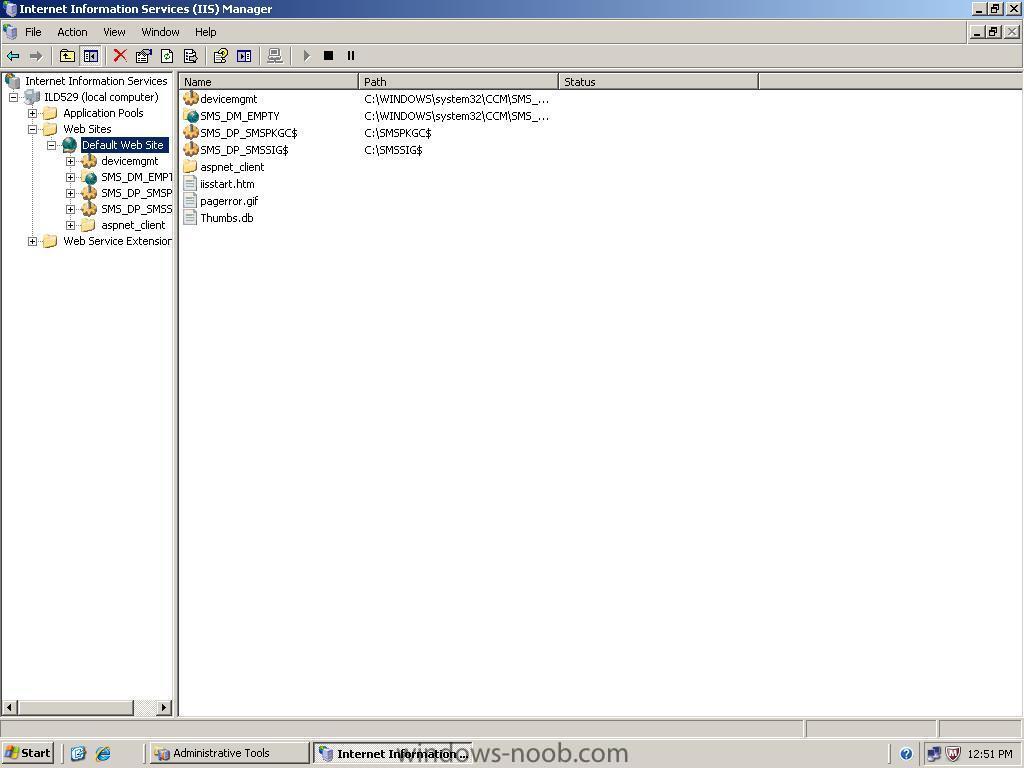Open the Help menu
Image resolution: width=1024 pixels, height=768 pixels.
pos(205,32)
